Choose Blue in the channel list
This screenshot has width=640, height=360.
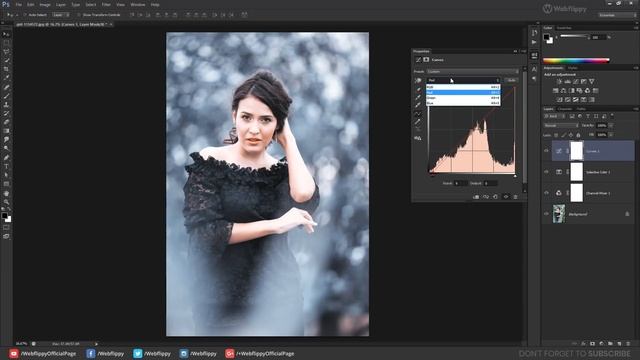(463, 103)
